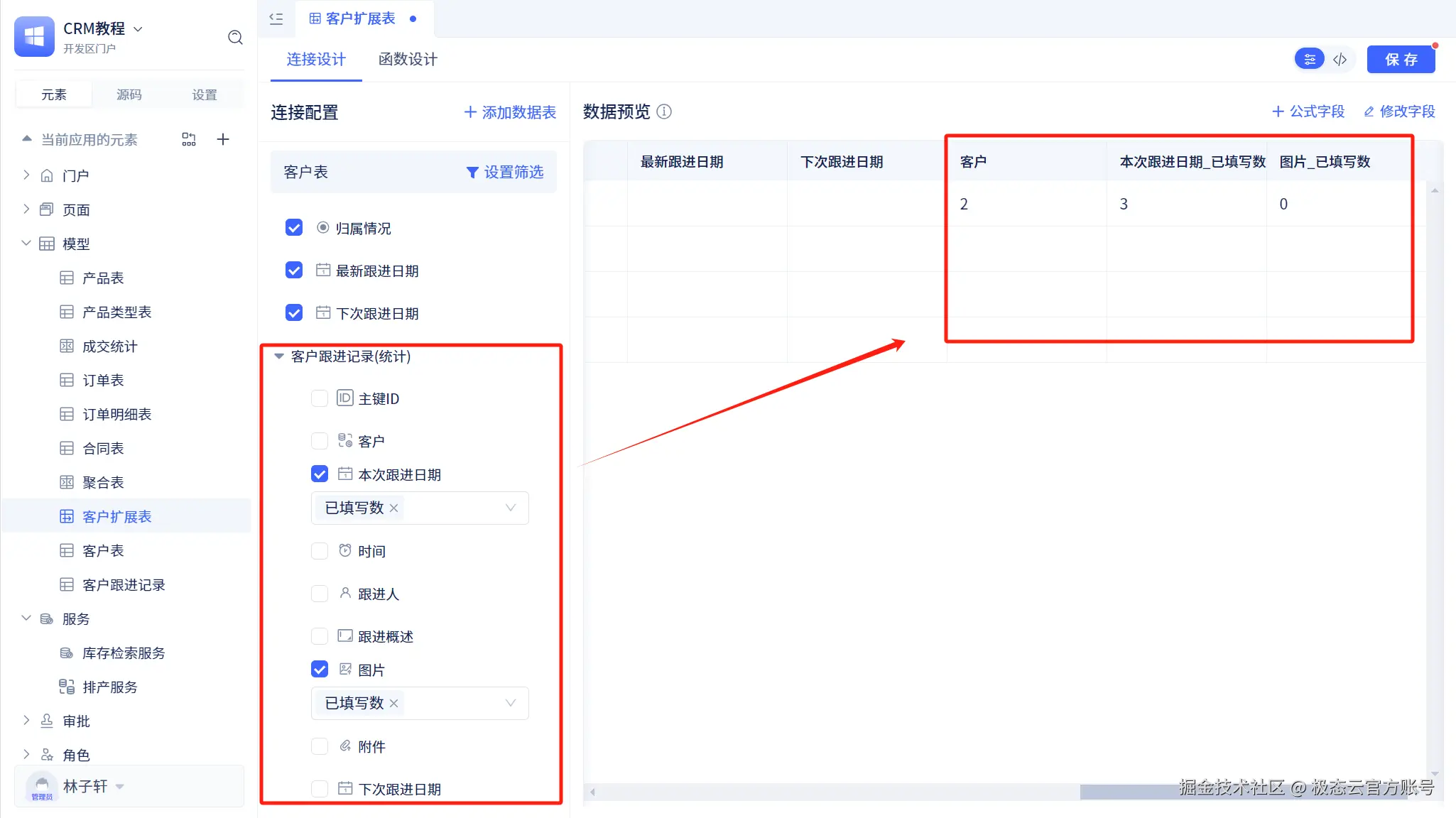Click the search icon in sidebar header
This screenshot has width=1456, height=818.
(x=235, y=38)
